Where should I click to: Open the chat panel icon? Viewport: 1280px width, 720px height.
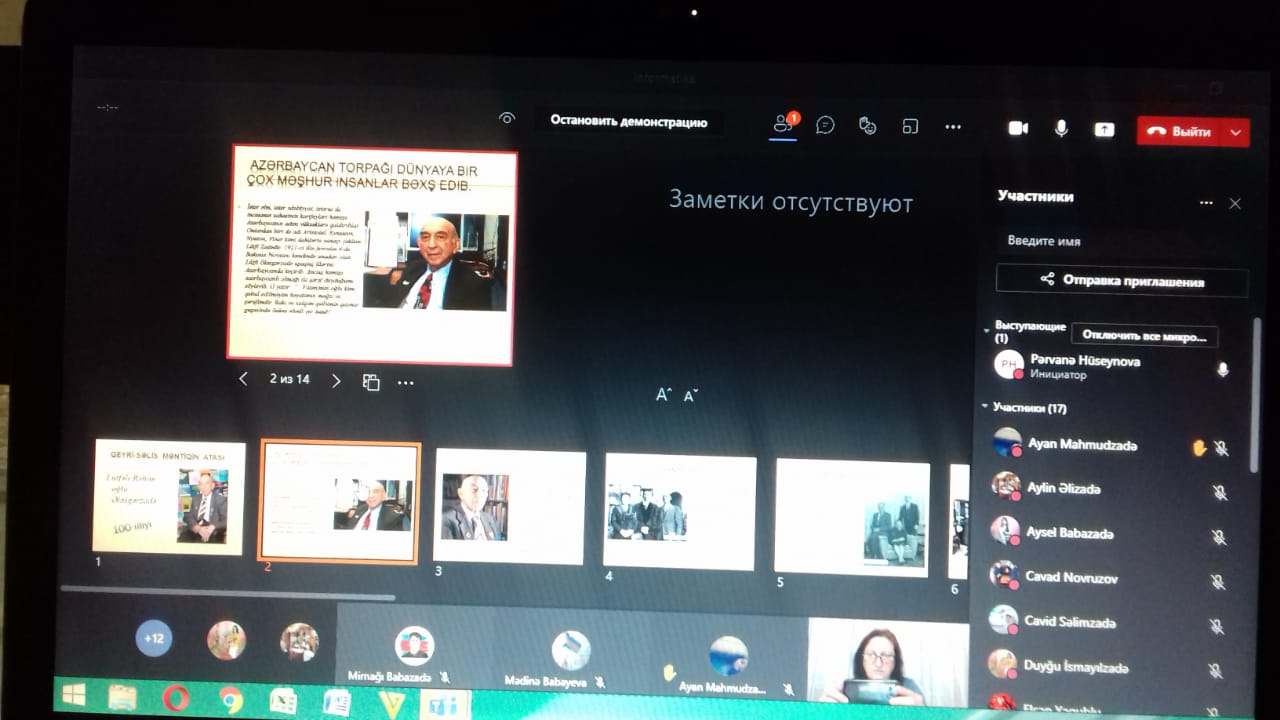coord(825,125)
